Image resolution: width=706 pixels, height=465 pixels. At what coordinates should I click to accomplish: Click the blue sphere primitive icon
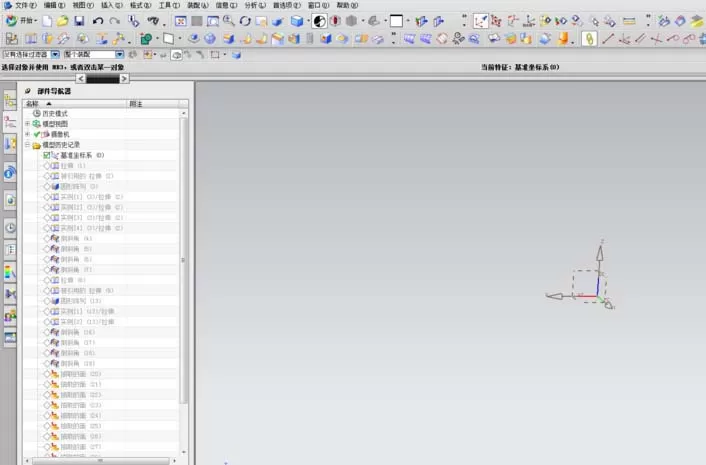coord(210,39)
